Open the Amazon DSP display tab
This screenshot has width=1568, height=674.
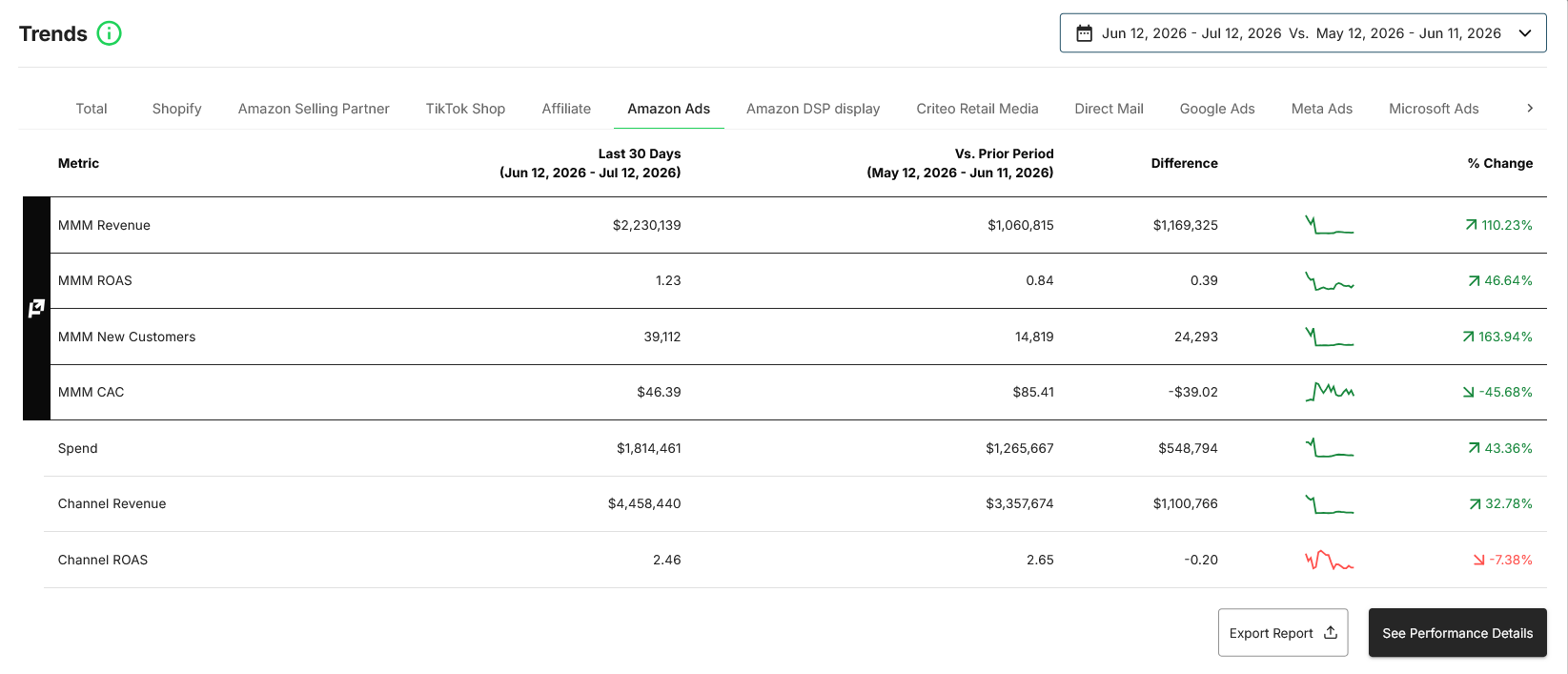[x=813, y=109]
